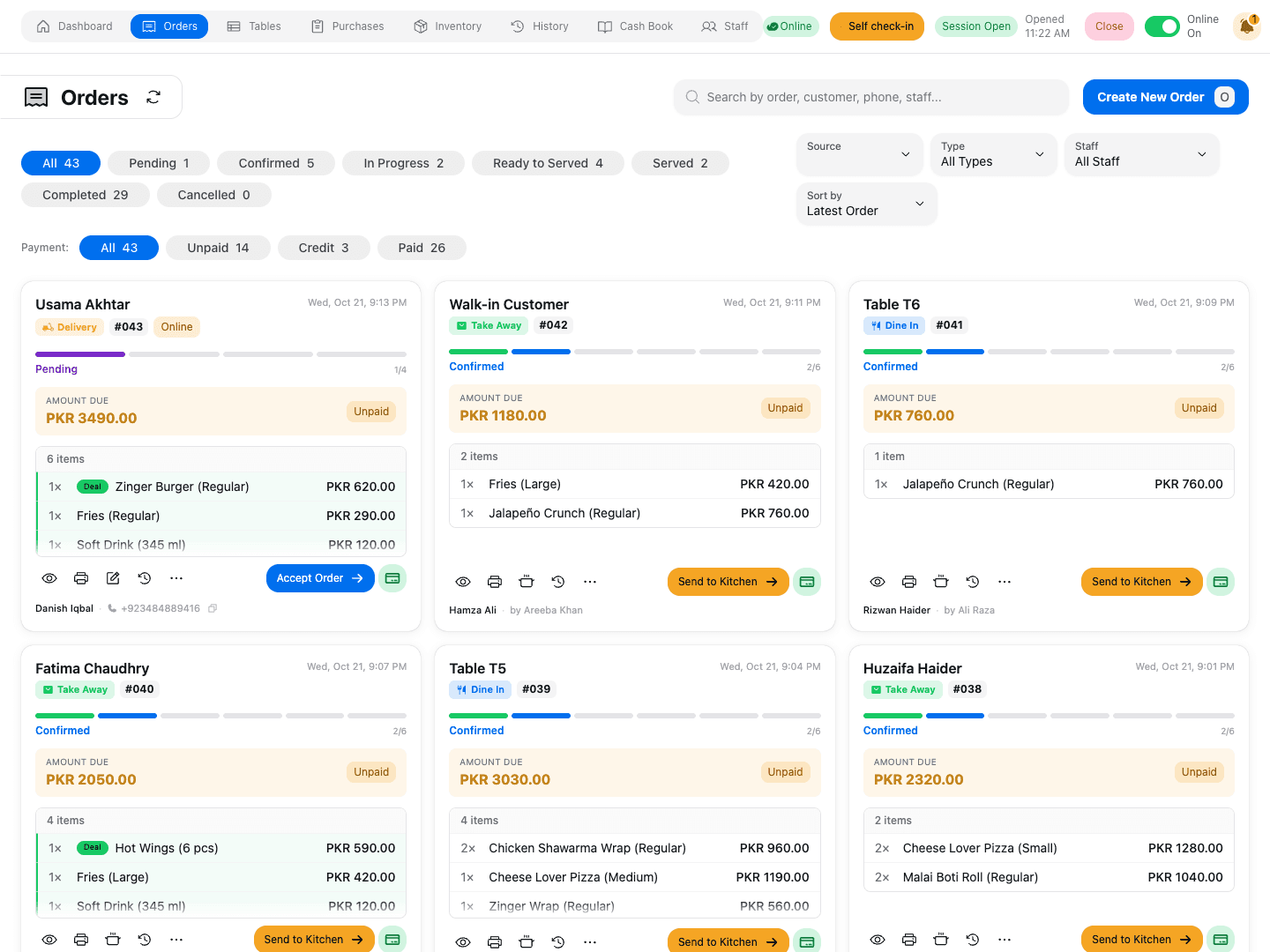Screen dimensions: 1270x952
Task: Switch to Inventory in top navigation
Action: pyautogui.click(x=448, y=26)
